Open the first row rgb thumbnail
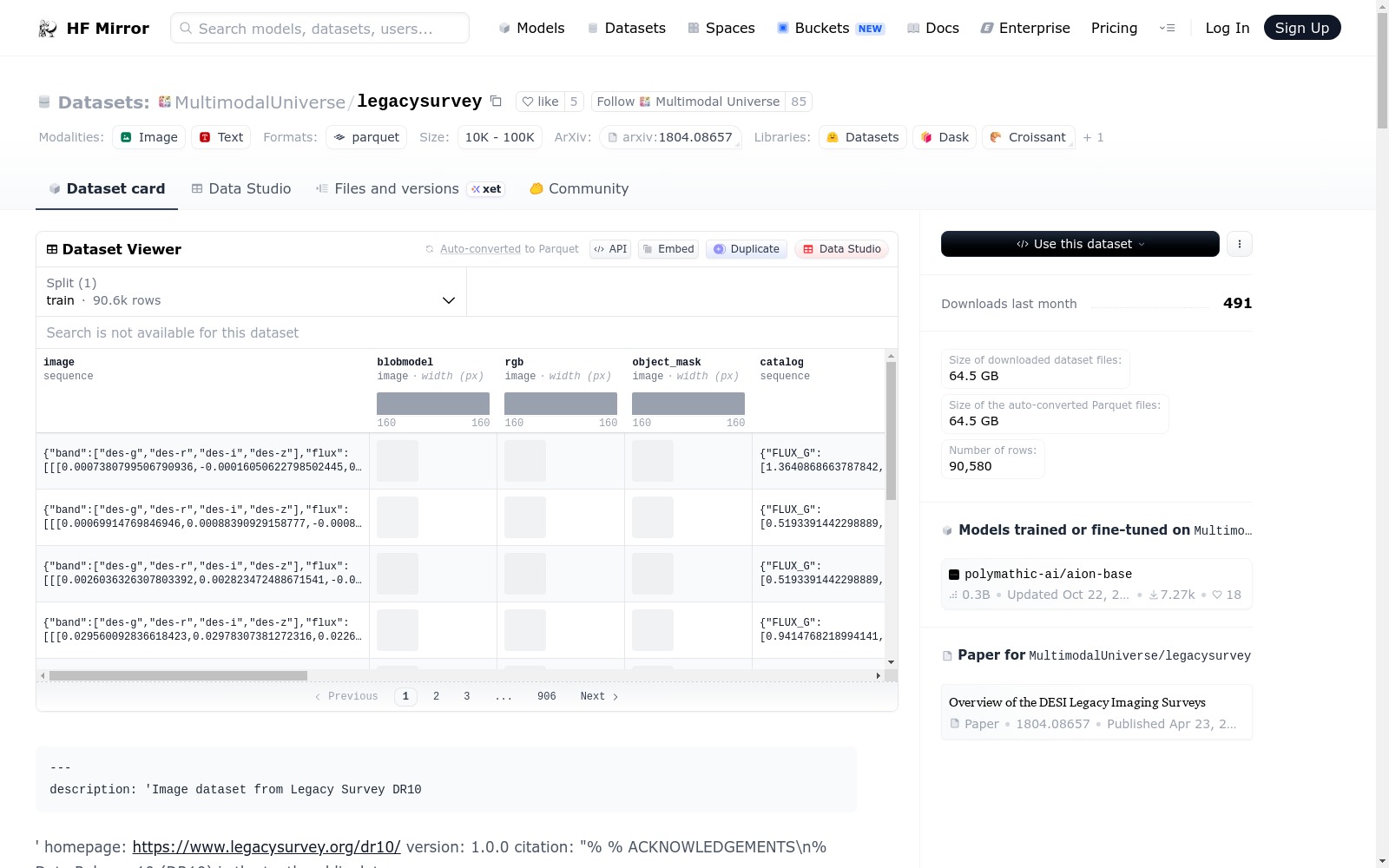1389x868 pixels. click(x=525, y=461)
